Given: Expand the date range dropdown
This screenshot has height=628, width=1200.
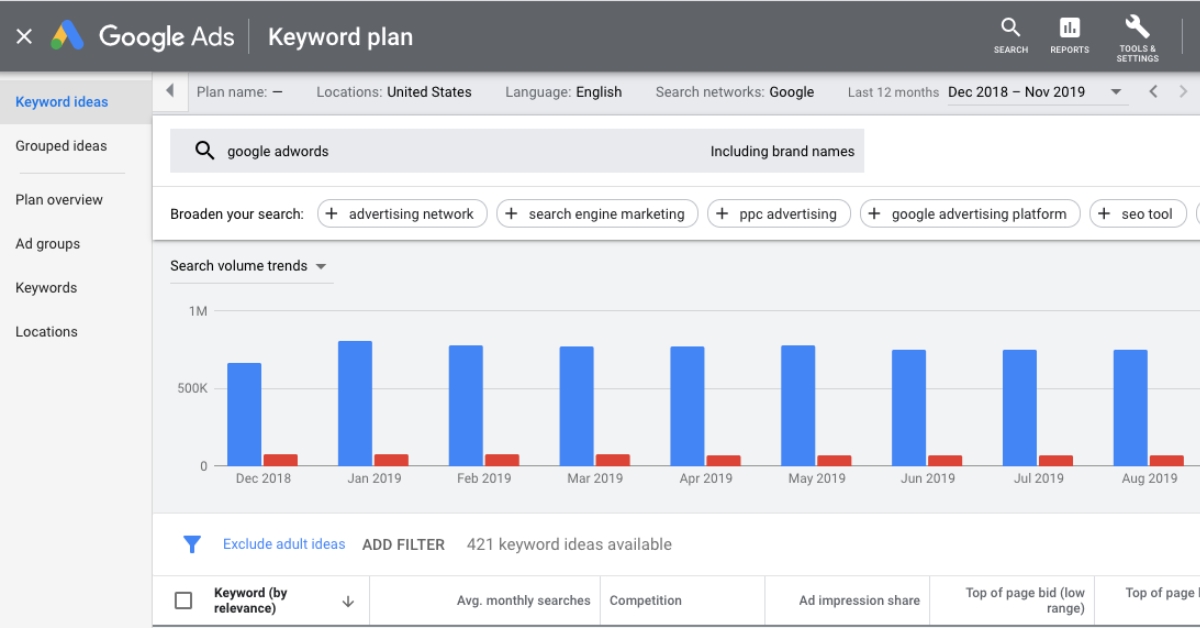Looking at the screenshot, I should (1116, 92).
